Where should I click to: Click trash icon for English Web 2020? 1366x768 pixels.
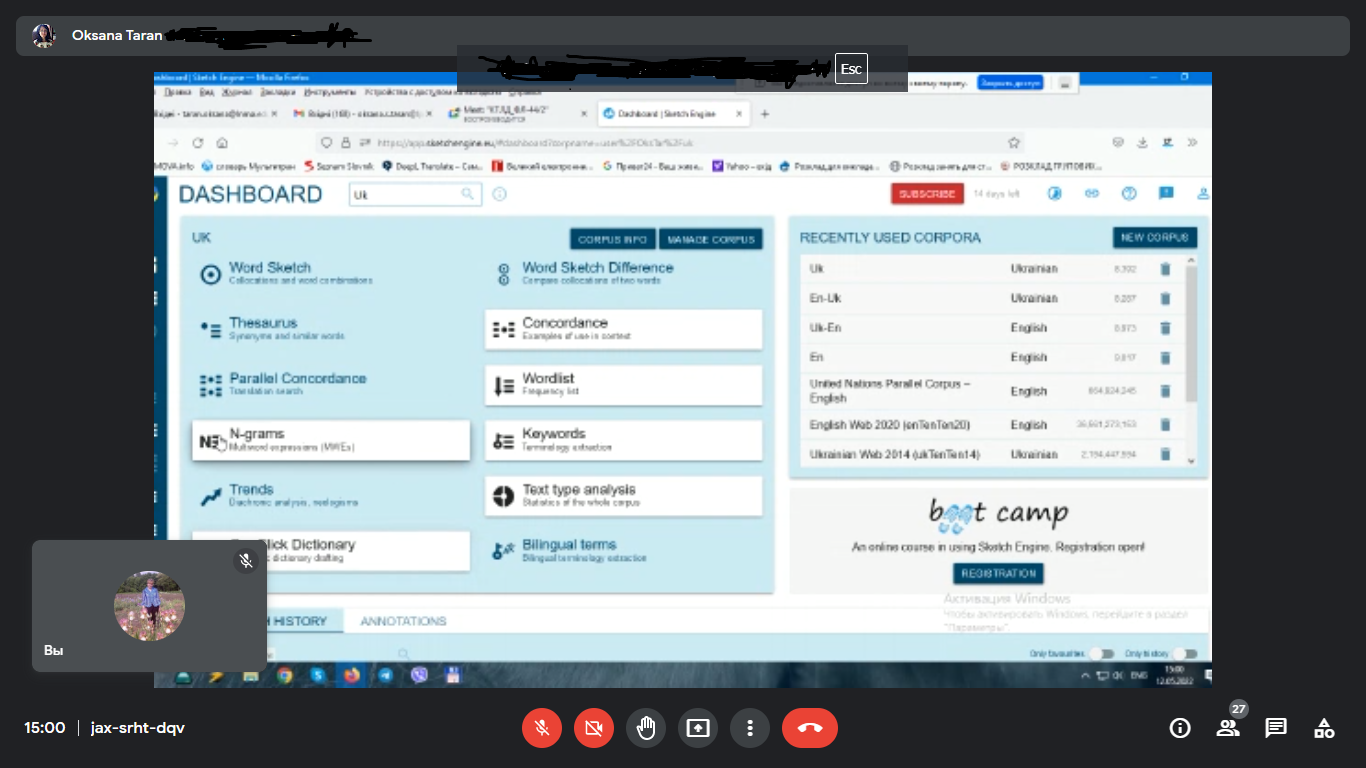pos(1165,425)
